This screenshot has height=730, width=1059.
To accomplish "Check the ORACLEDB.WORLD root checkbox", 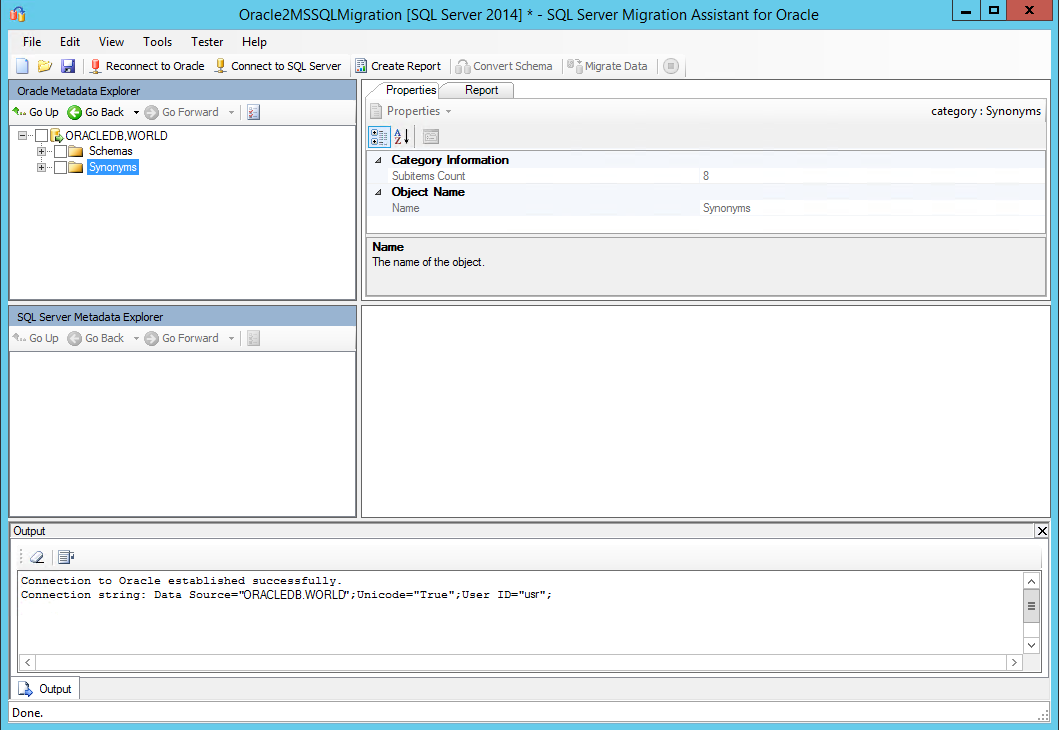I will [x=41, y=136].
